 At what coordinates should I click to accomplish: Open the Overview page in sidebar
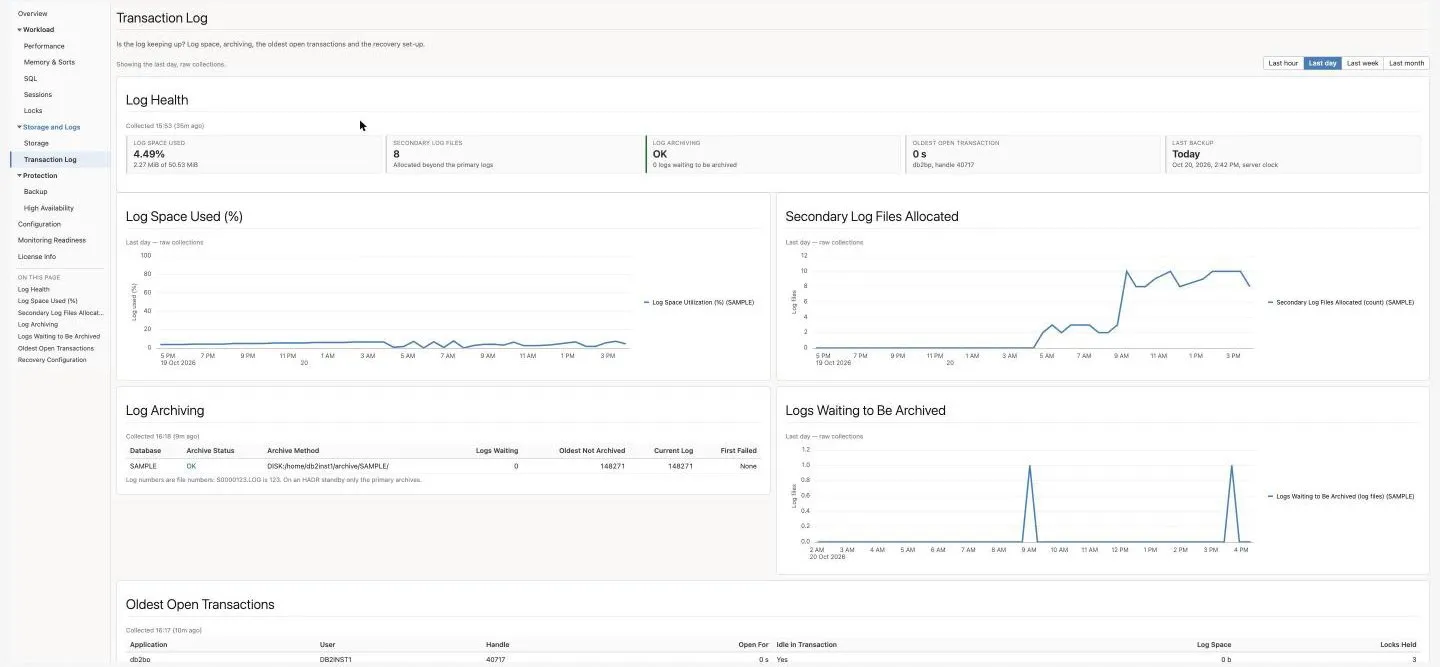click(x=32, y=14)
